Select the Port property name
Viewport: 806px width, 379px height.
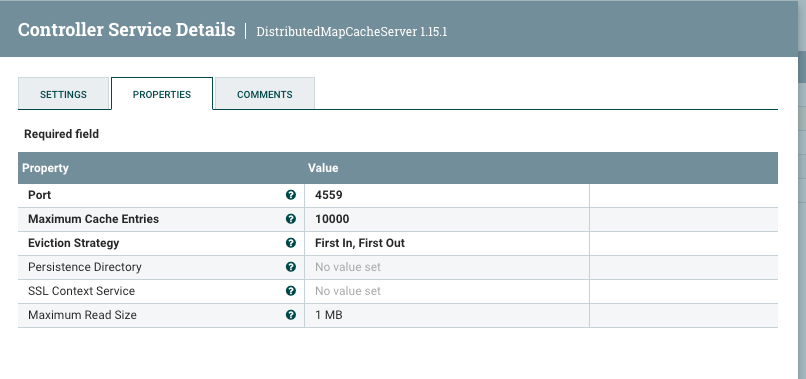(x=40, y=195)
